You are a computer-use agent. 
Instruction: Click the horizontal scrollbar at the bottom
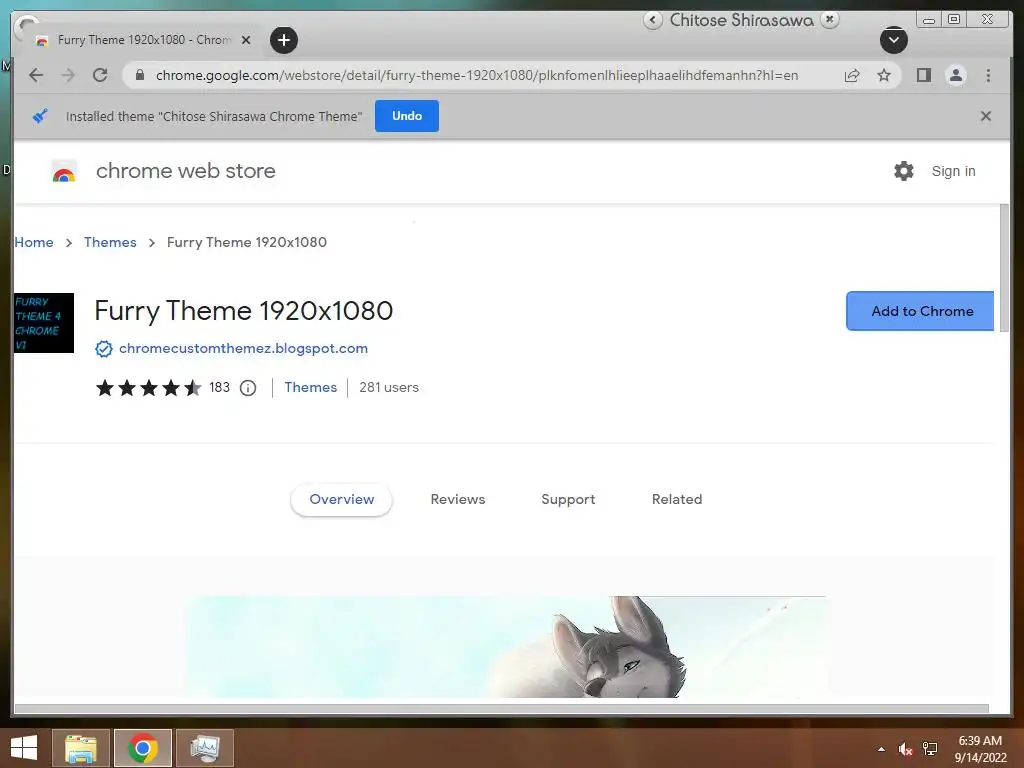(502, 709)
